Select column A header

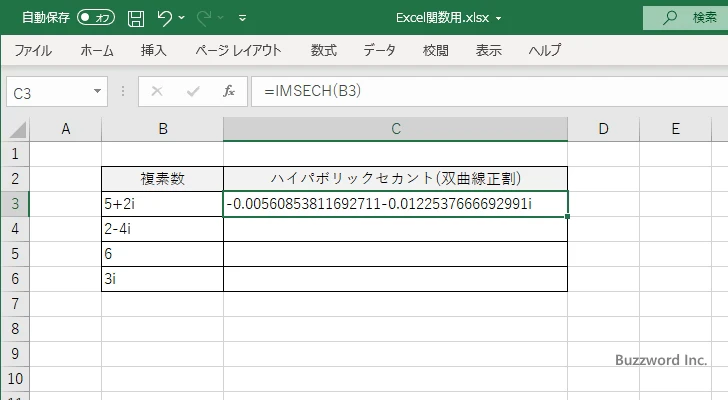click(65, 129)
